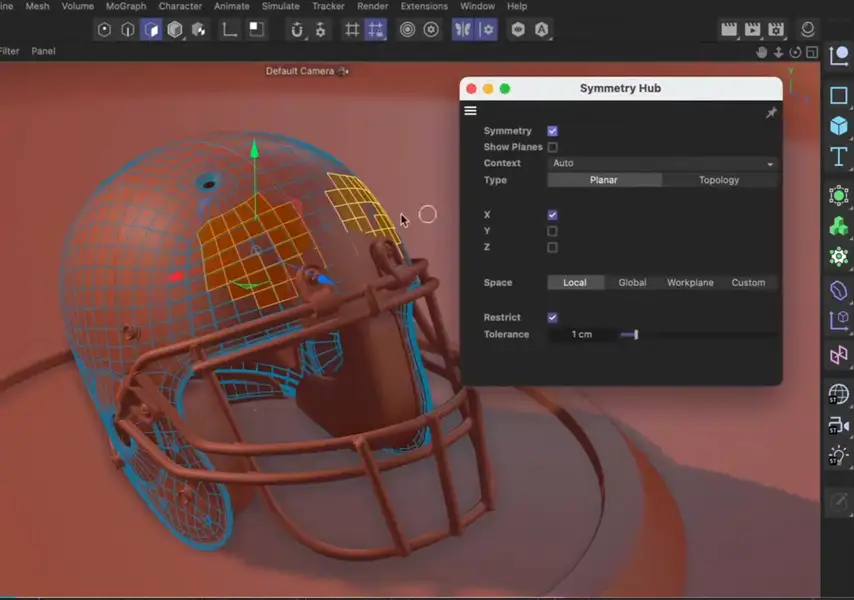Click the green cloner cubes icon
Screen dimensions: 854x600
838,226
